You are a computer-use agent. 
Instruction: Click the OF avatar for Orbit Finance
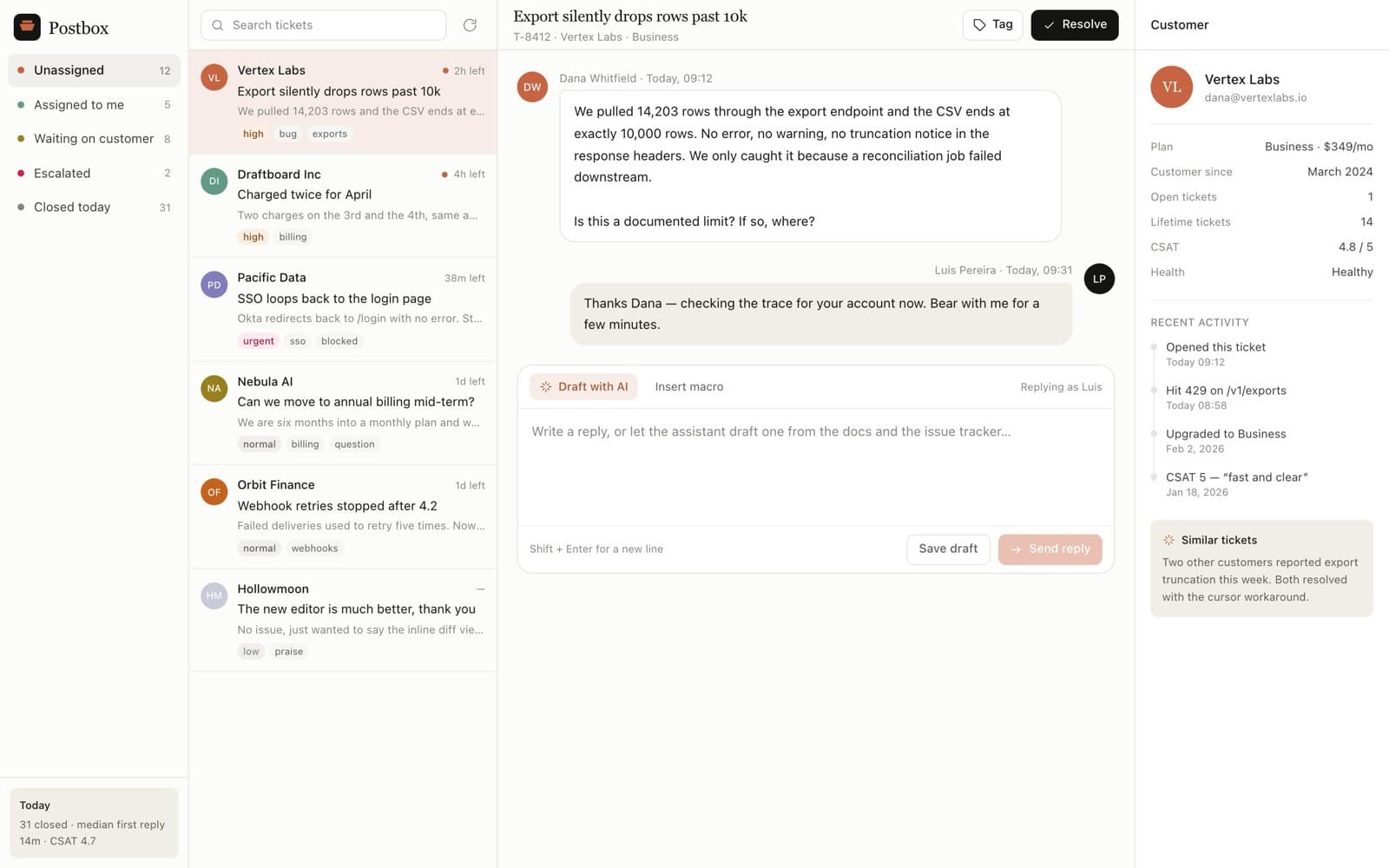pyautogui.click(x=214, y=492)
